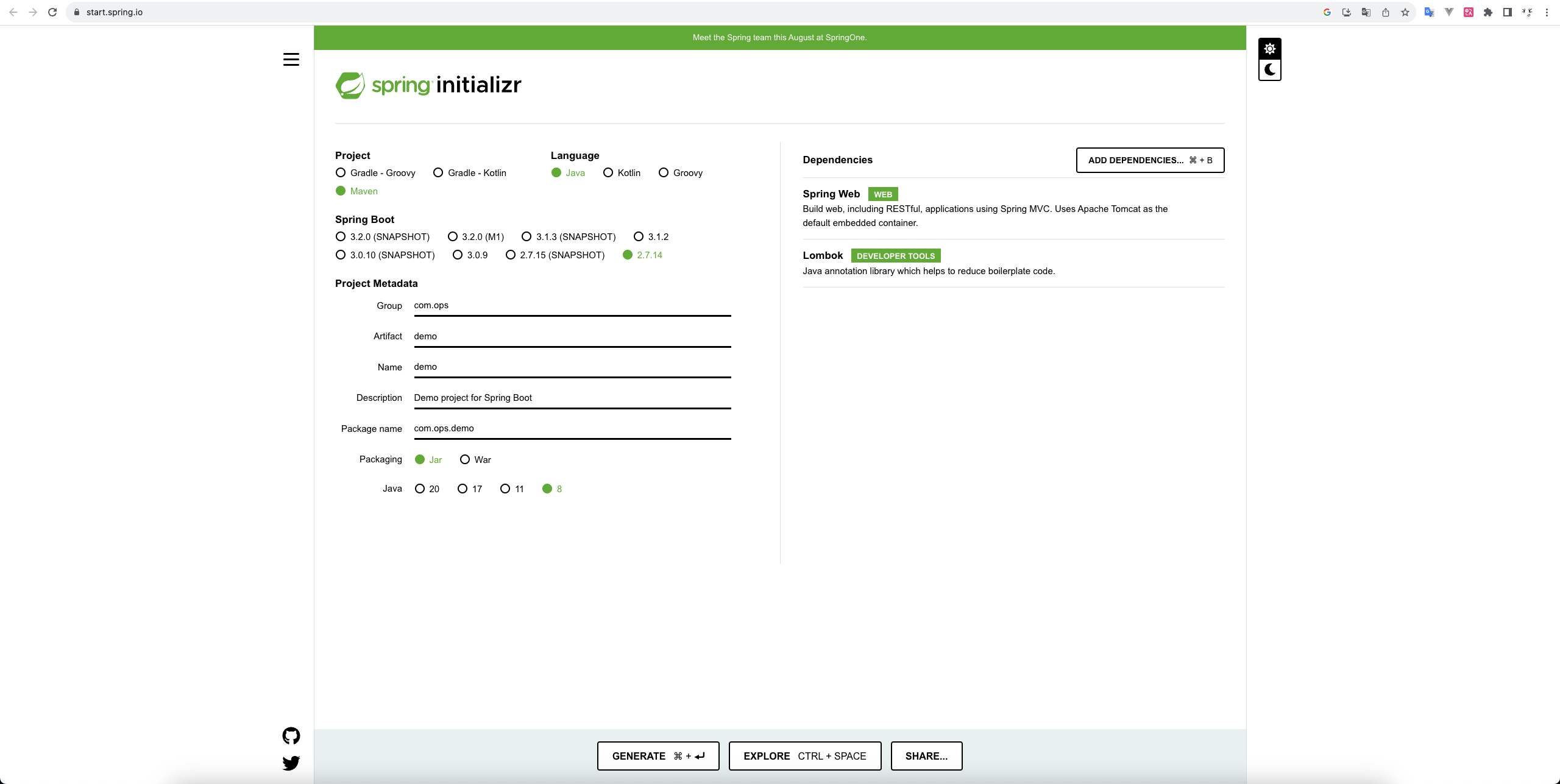The height and width of the screenshot is (784, 1560).
Task: Click the Spring Initializr logo
Action: (428, 85)
